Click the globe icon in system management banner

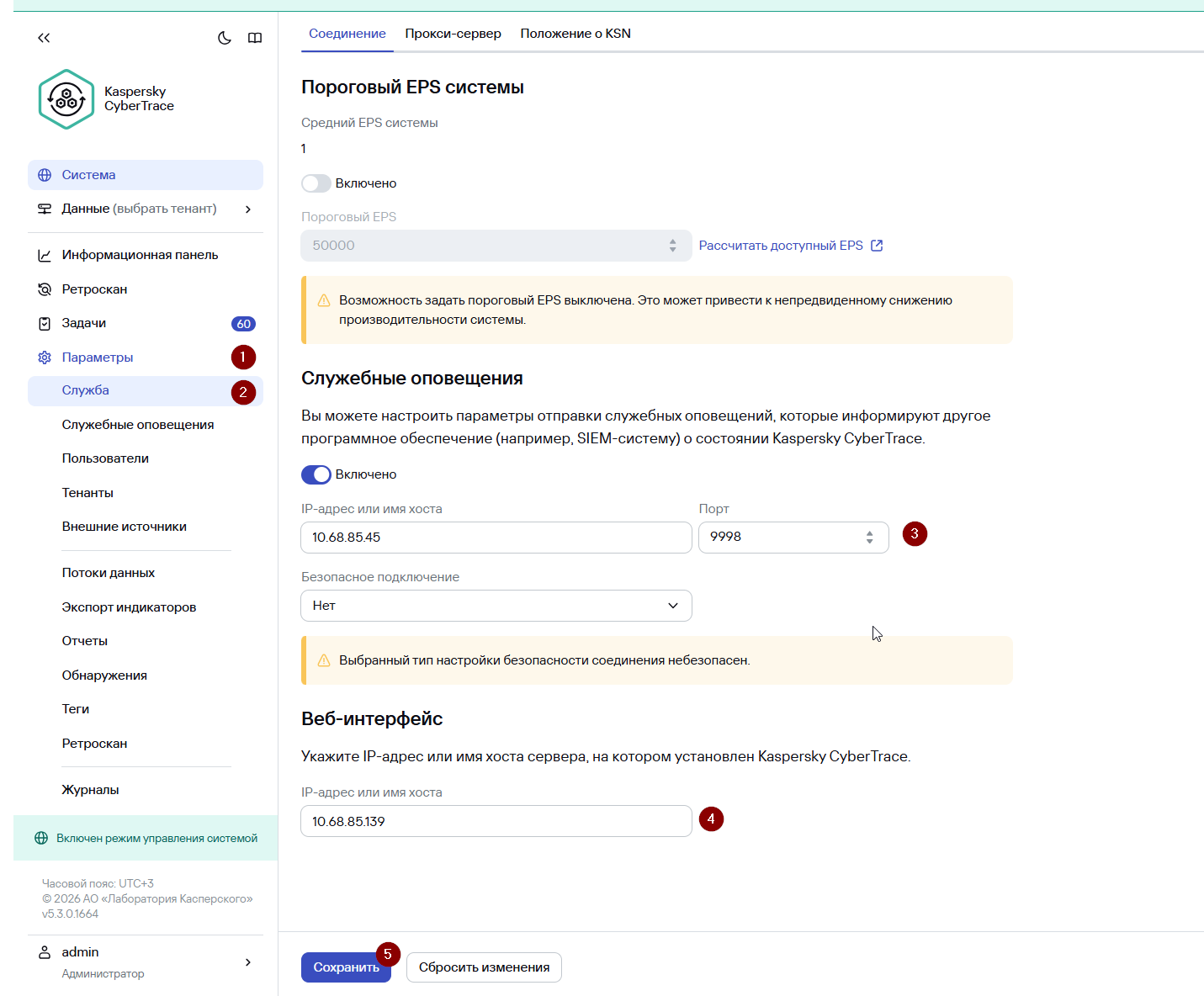coord(40,838)
